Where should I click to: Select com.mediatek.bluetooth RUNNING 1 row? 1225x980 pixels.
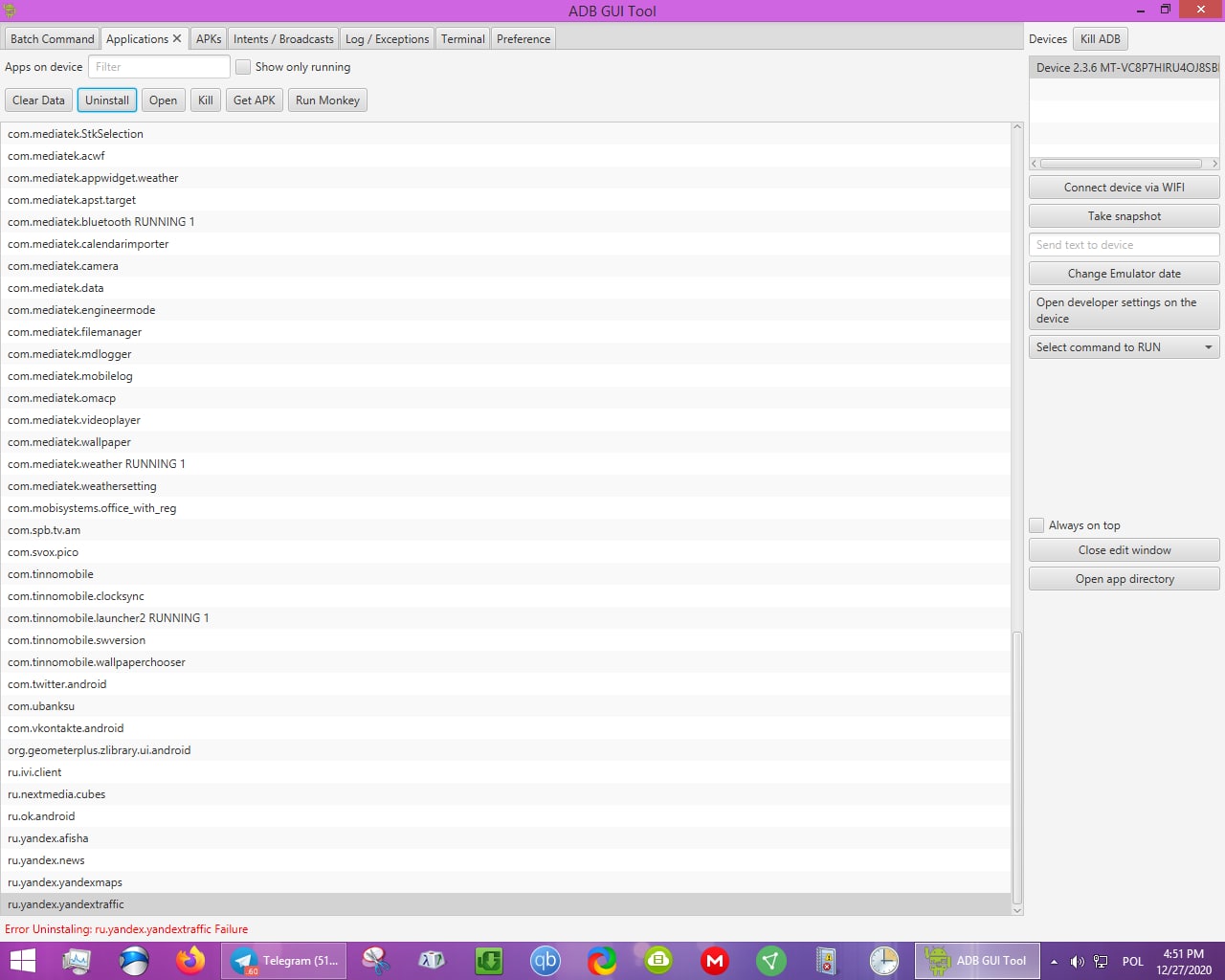(505, 222)
